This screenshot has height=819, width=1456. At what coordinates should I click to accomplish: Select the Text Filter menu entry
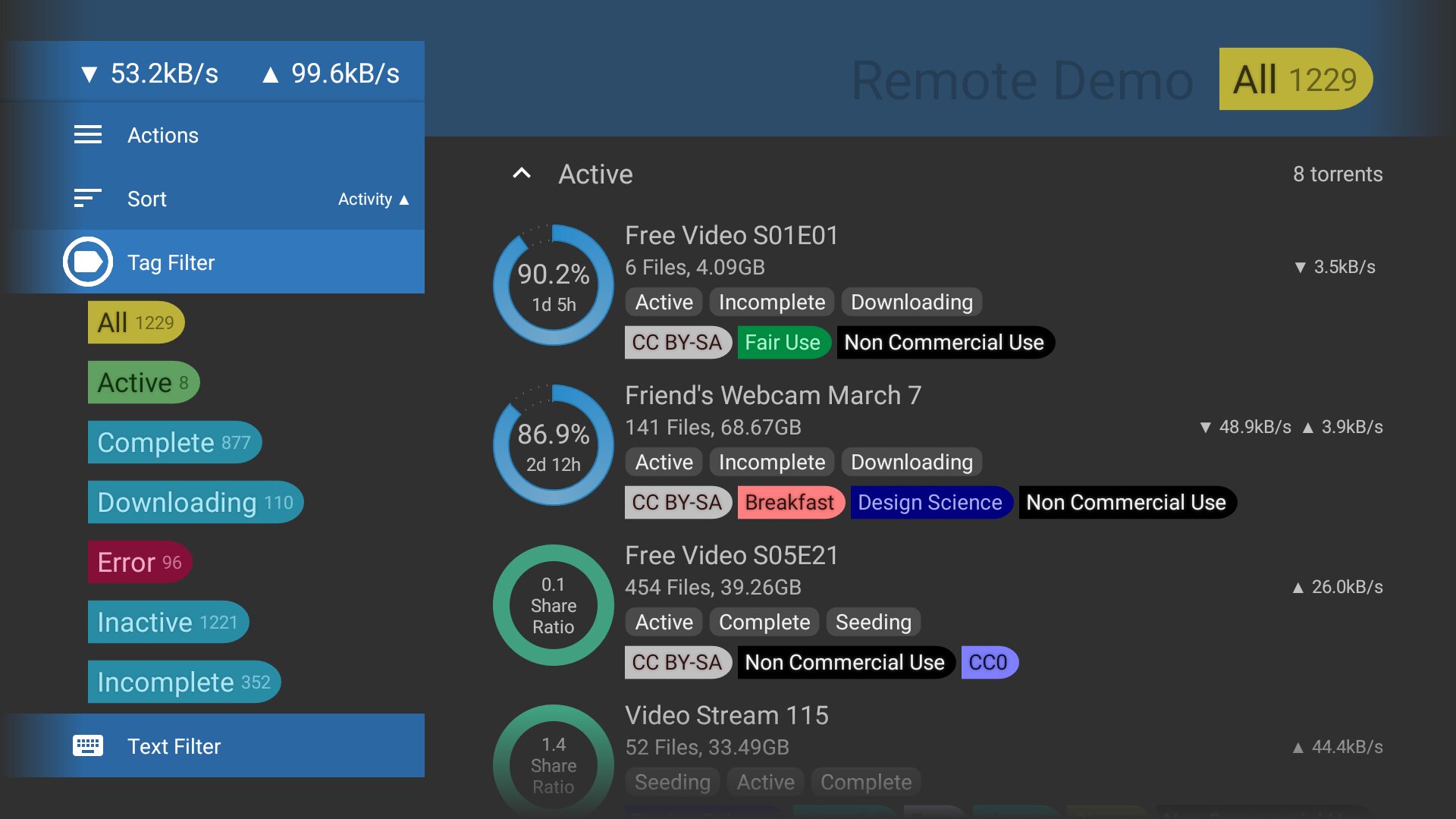[174, 746]
